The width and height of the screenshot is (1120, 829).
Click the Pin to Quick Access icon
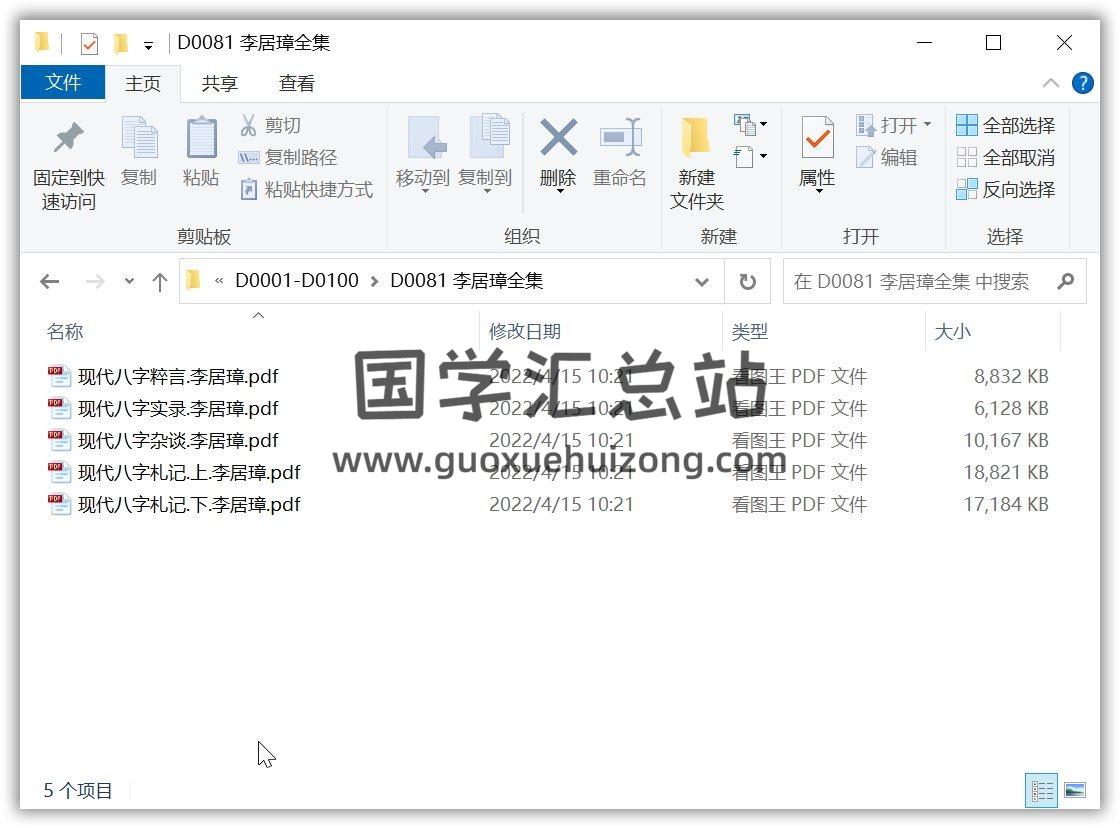click(69, 139)
